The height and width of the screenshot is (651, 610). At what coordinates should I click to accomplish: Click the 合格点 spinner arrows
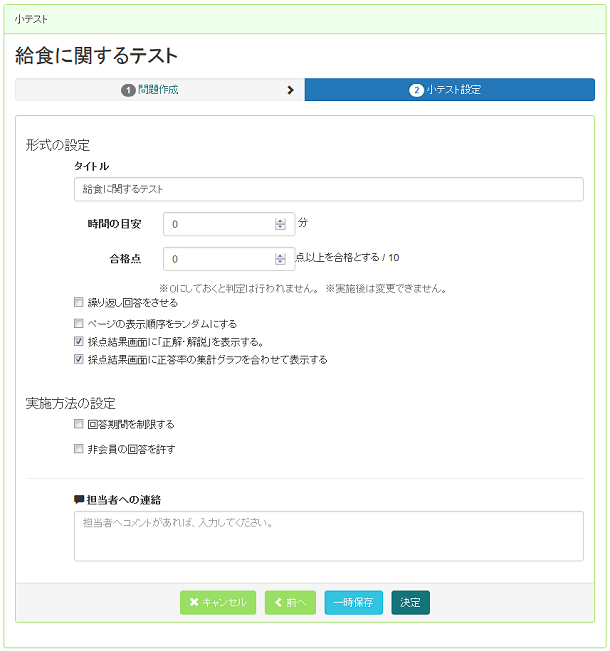pos(280,259)
